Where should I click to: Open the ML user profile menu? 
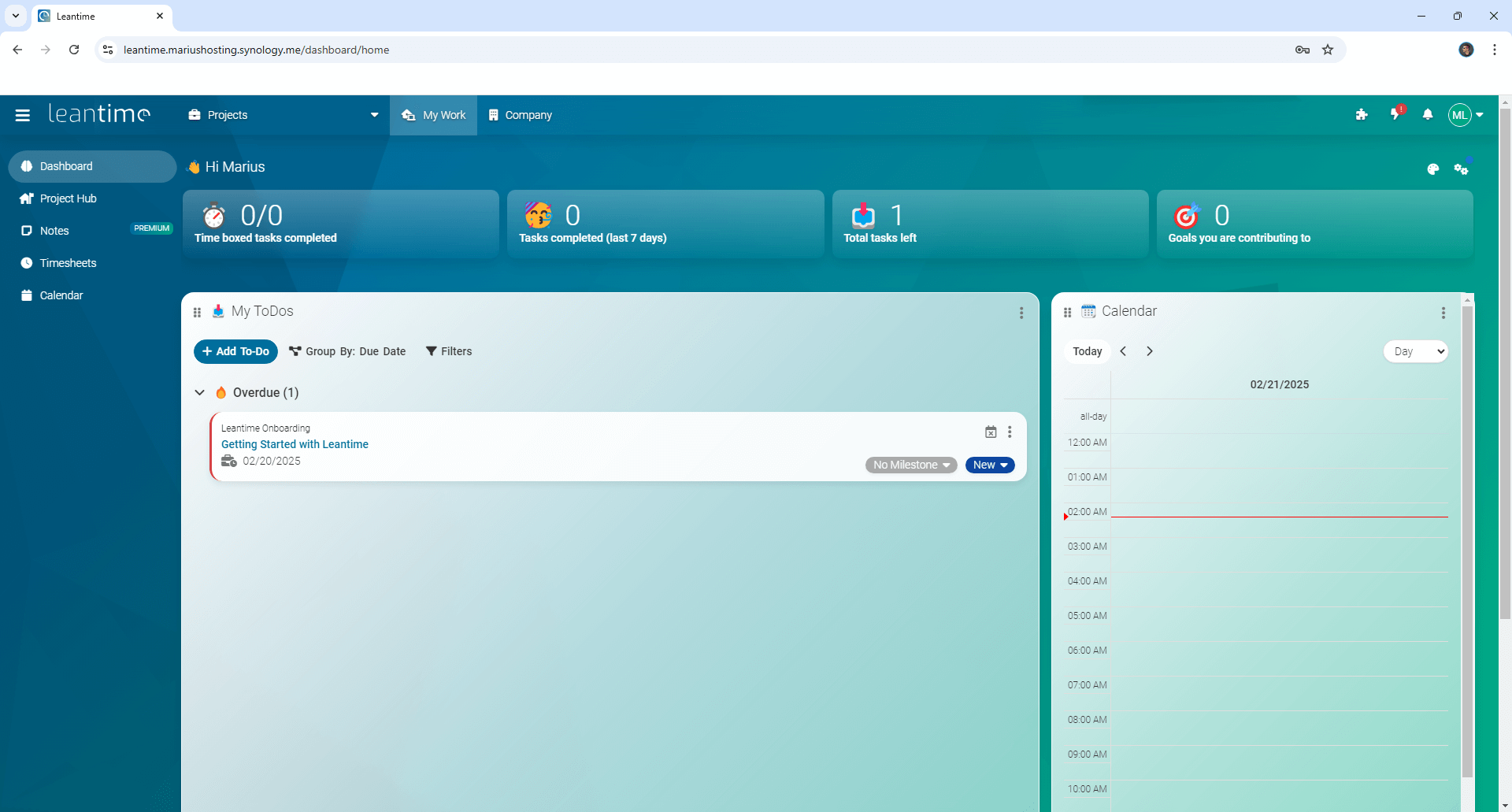1466,115
